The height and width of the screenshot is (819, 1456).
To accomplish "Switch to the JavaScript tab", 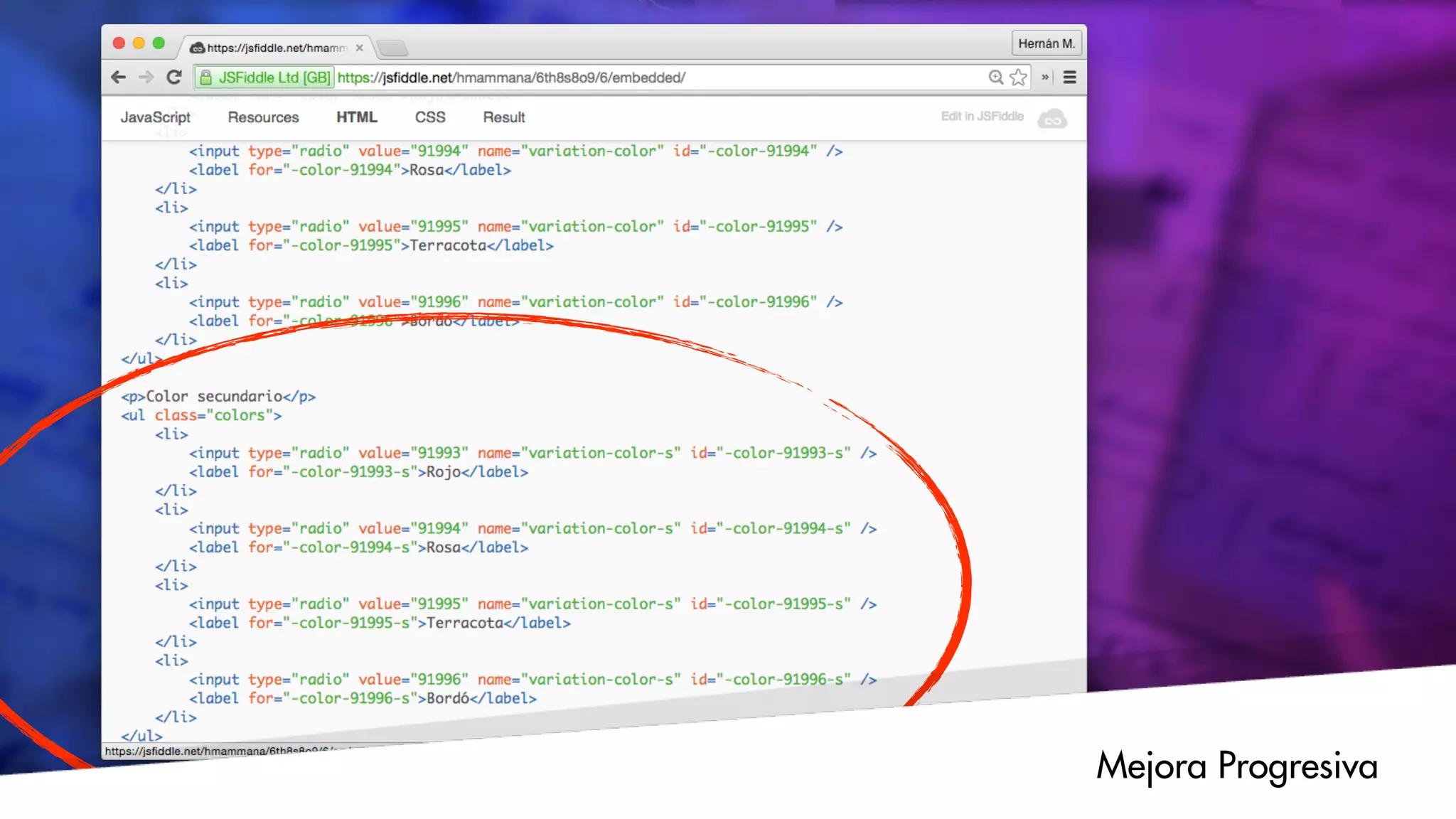I will [x=155, y=117].
